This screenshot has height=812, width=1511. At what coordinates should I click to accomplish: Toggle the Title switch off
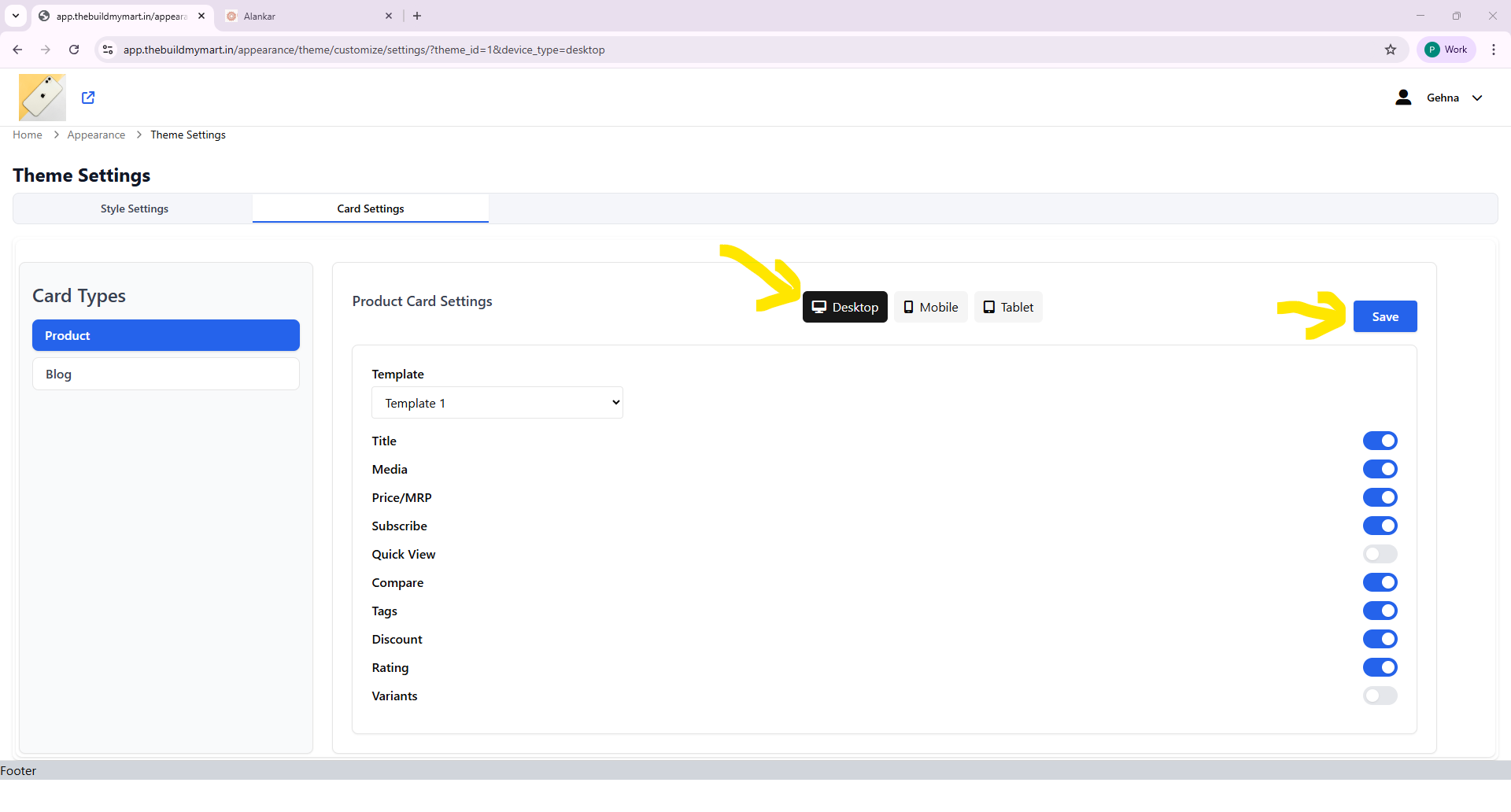pyautogui.click(x=1380, y=441)
